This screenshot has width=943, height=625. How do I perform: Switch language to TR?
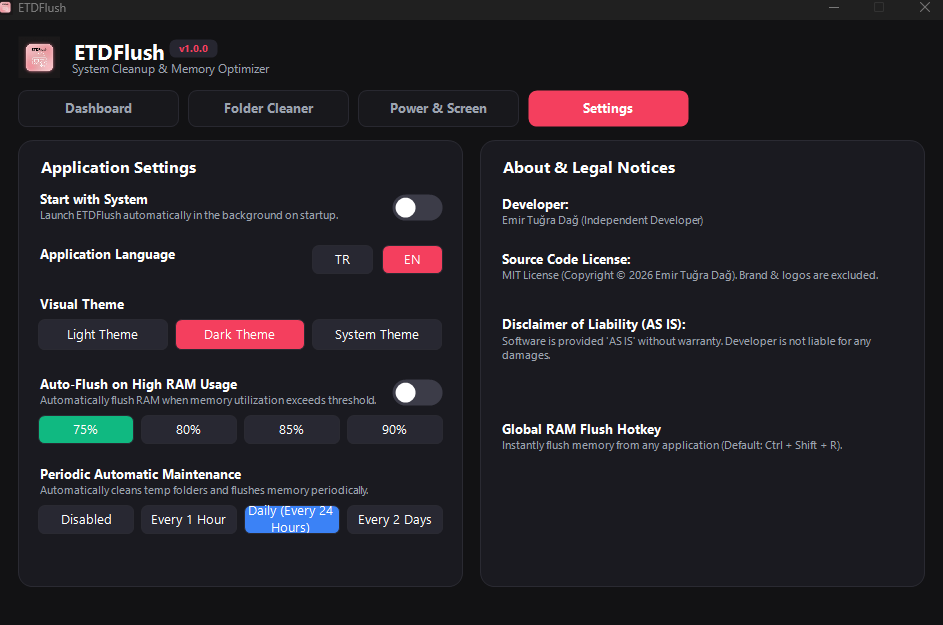click(x=342, y=259)
